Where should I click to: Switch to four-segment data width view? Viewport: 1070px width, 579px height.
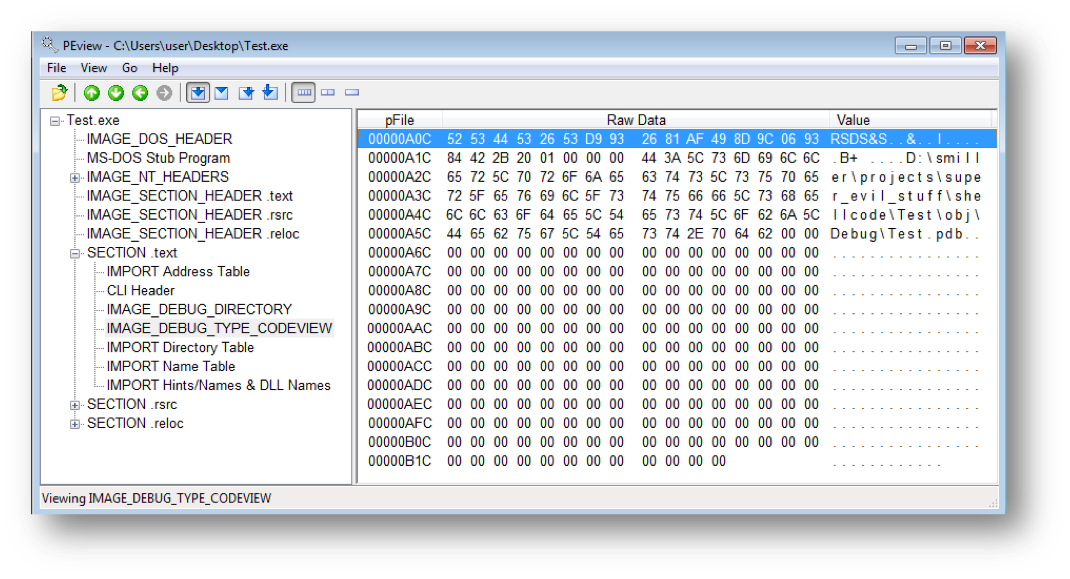click(304, 92)
